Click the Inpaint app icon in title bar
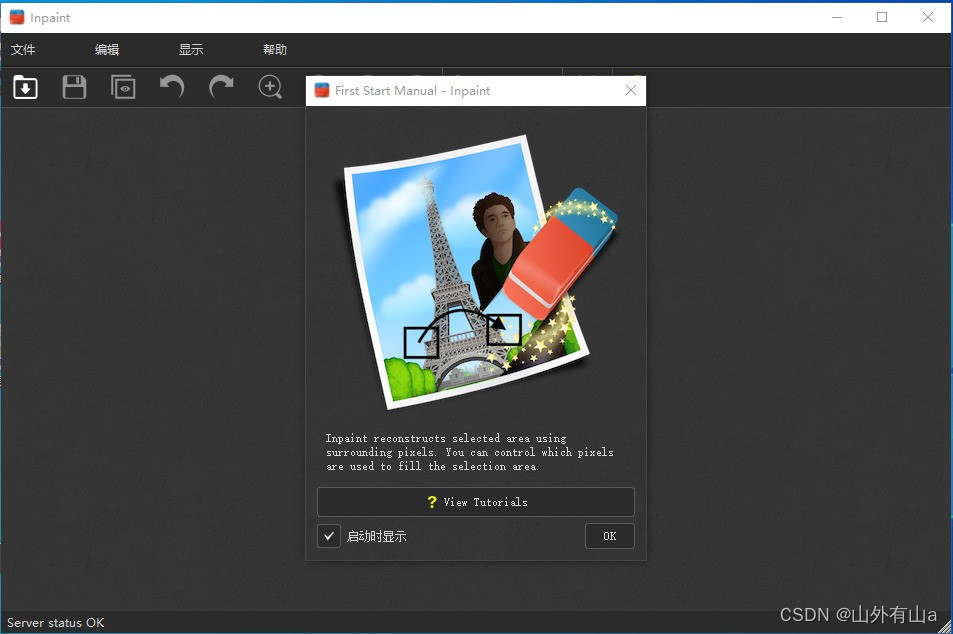This screenshot has height=634, width=953. tap(17, 18)
